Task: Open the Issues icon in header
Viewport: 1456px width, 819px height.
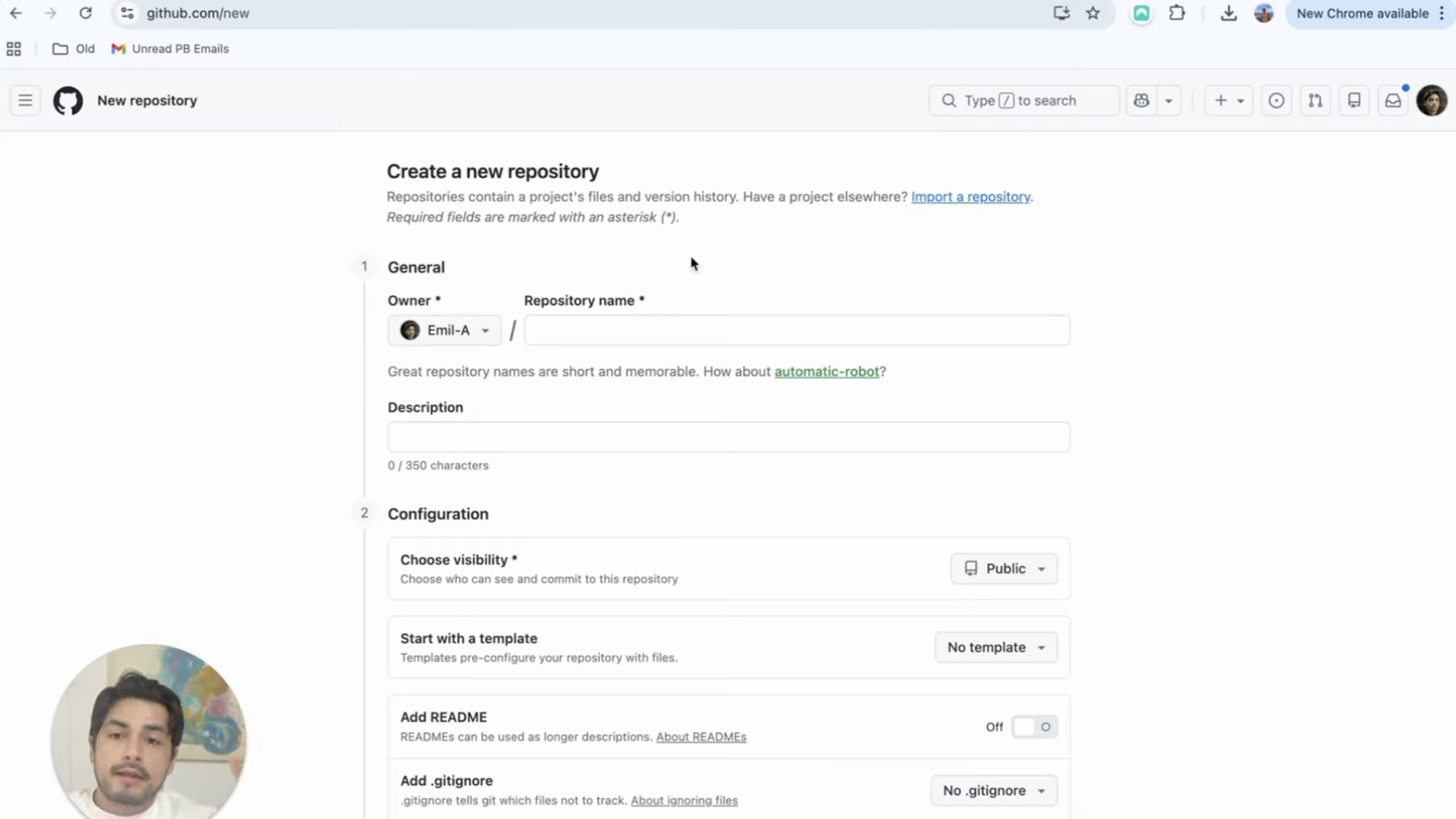Action: [1277, 100]
